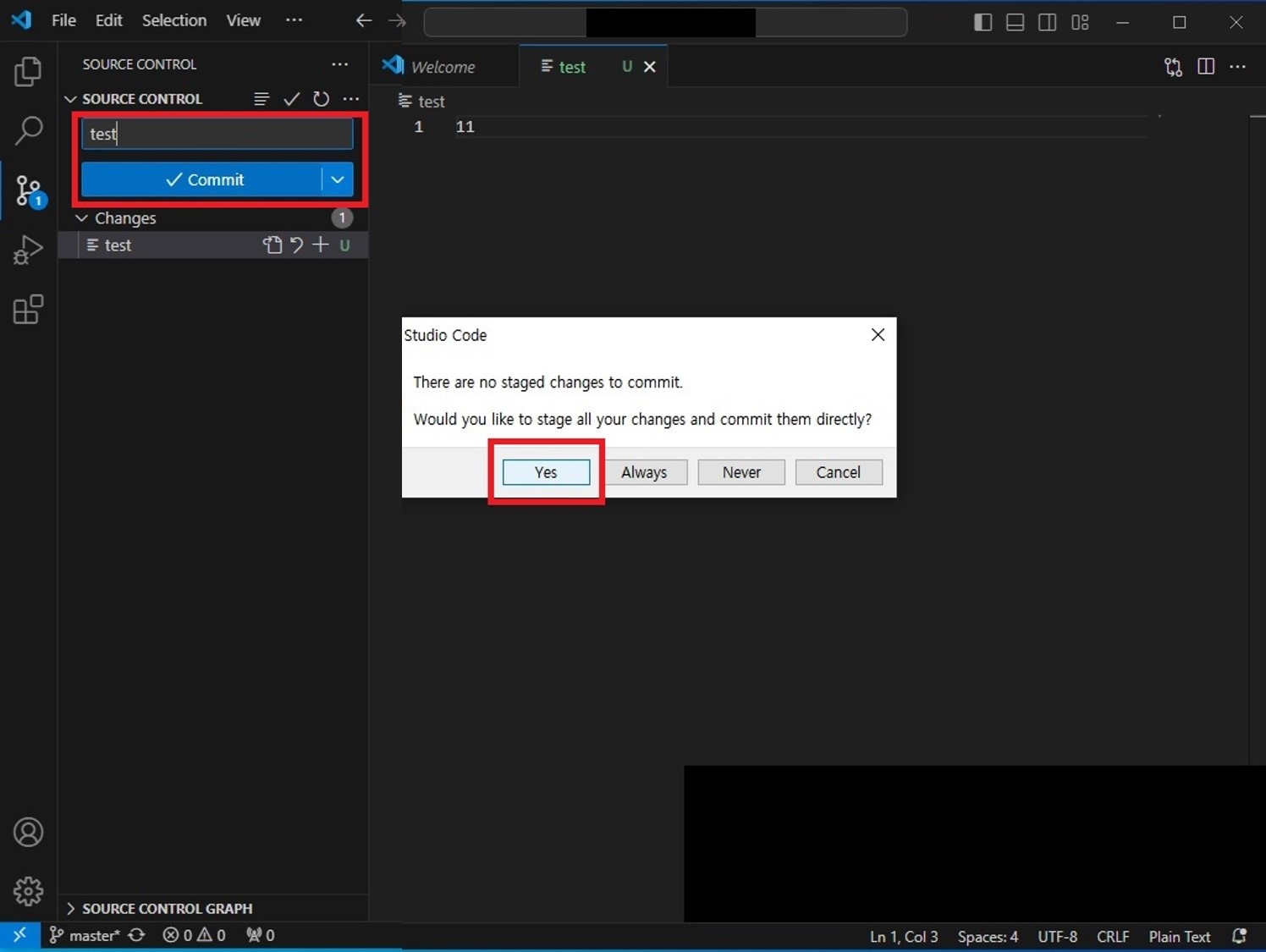Screen dimensions: 1266x952
Task: Click errors and warnings count in status bar
Action: 194,935
